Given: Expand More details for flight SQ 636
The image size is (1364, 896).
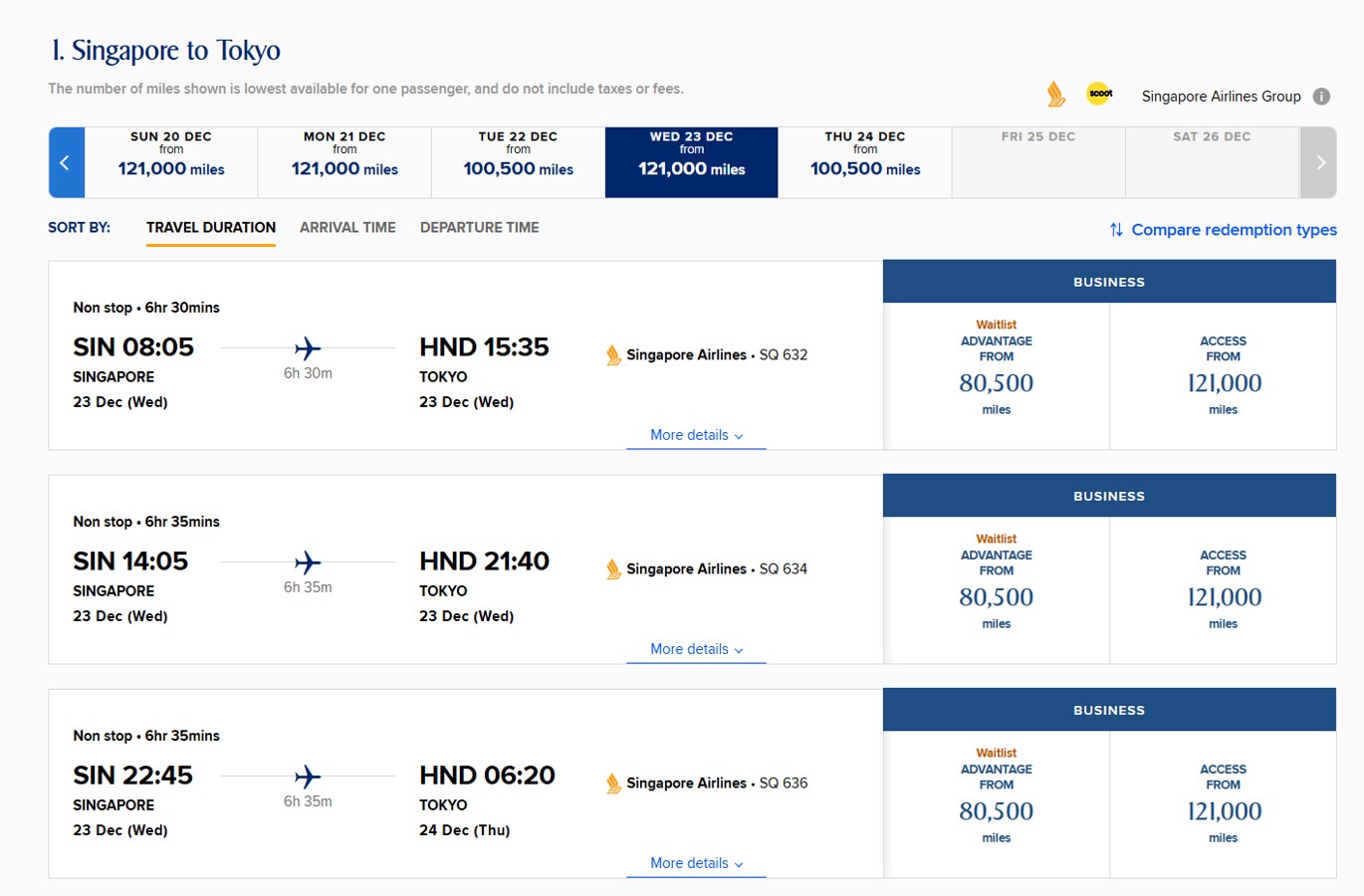Looking at the screenshot, I should coord(696,863).
